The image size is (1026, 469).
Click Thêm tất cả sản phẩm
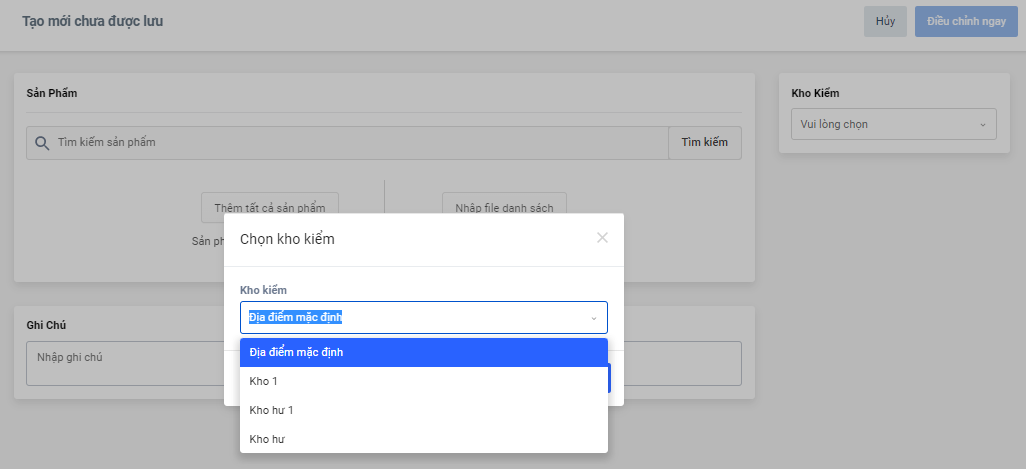coord(270,208)
